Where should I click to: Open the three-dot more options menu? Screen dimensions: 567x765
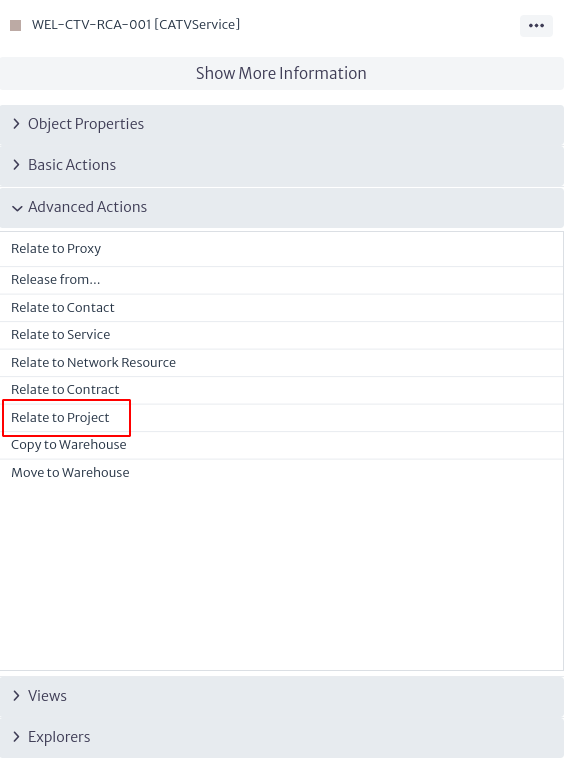pyautogui.click(x=536, y=25)
